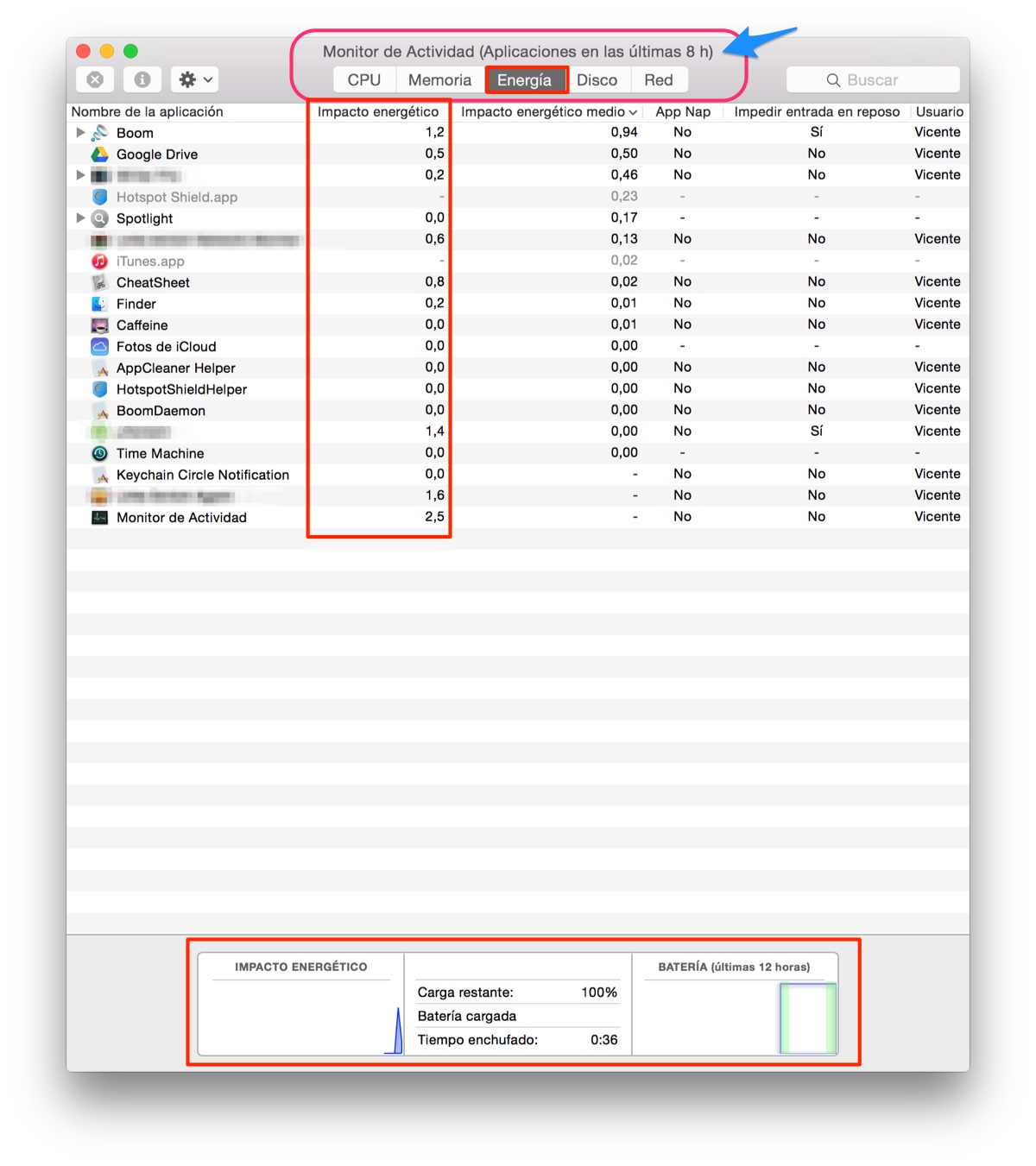The width and height of the screenshot is (1036, 1166).
Task: Select the Time Machine process name
Action: point(161,453)
